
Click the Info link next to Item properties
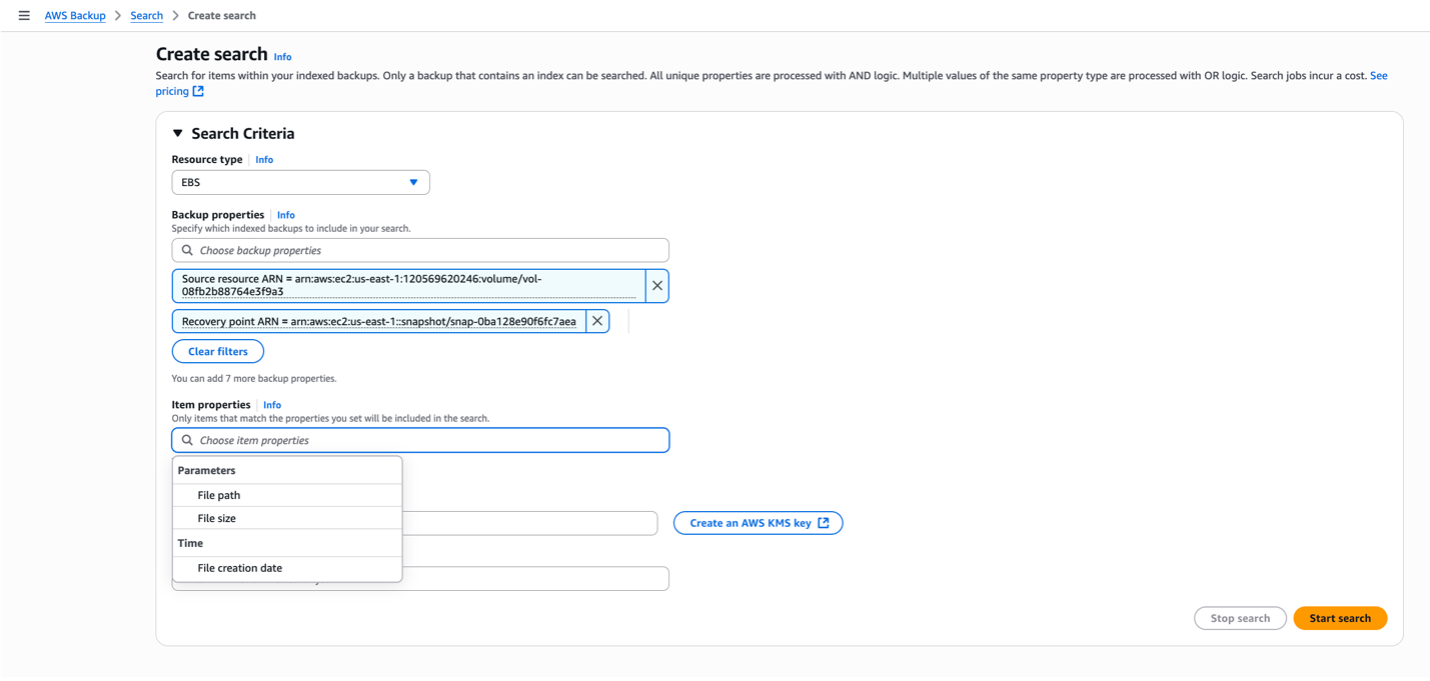click(x=272, y=404)
